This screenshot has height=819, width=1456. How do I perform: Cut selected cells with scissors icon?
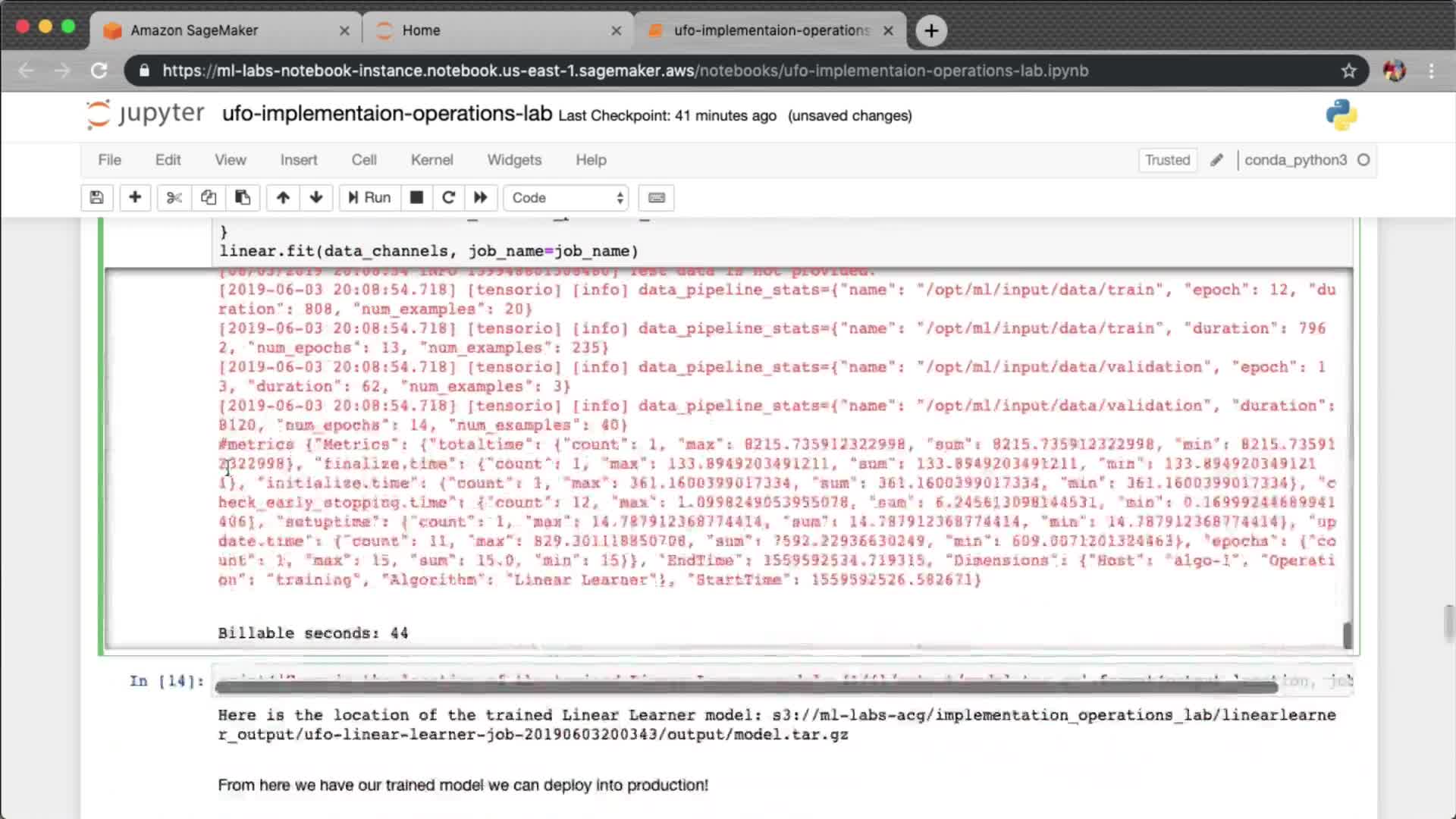174,198
